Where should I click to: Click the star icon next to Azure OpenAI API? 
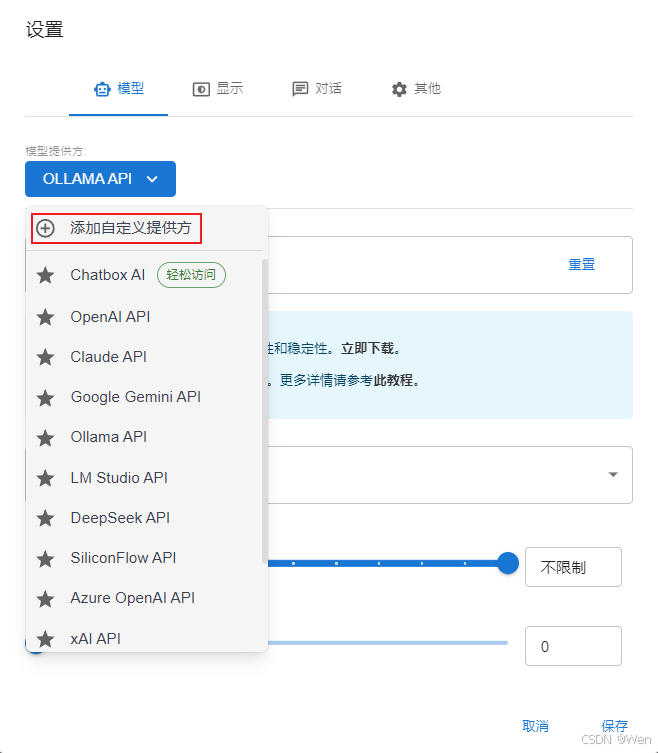pyautogui.click(x=46, y=599)
